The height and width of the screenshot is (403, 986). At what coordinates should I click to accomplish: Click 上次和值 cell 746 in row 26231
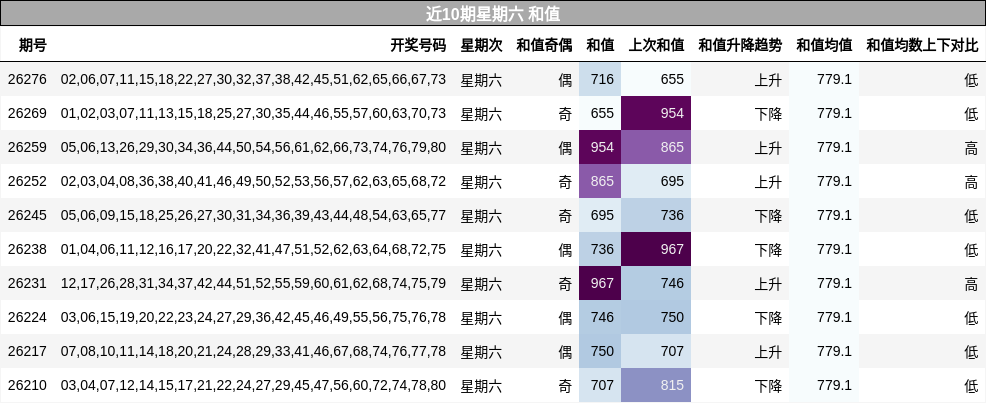[656, 283]
